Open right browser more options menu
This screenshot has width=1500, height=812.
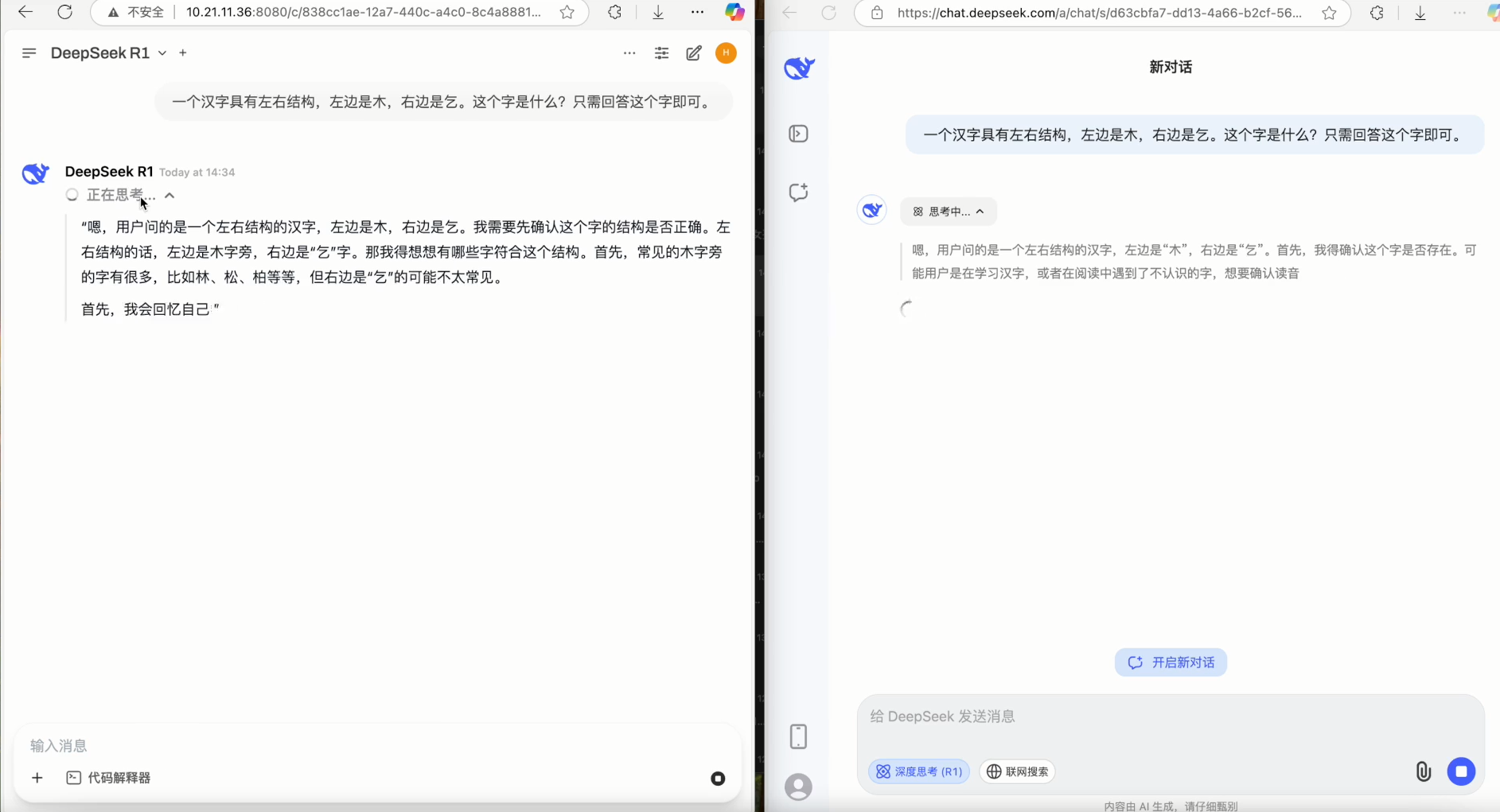pyautogui.click(x=1459, y=13)
